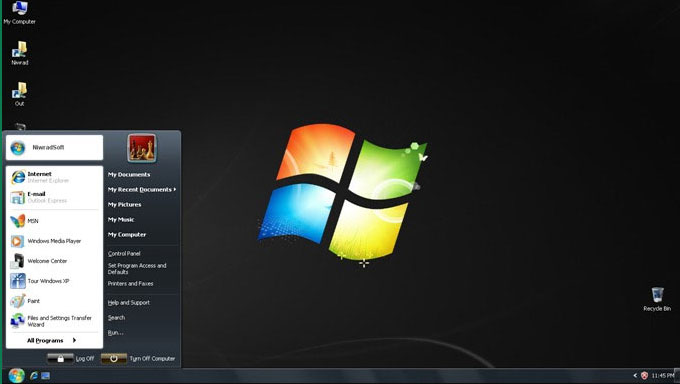
Task: Open the Recycle Bin desktop icon
Action: [657, 299]
